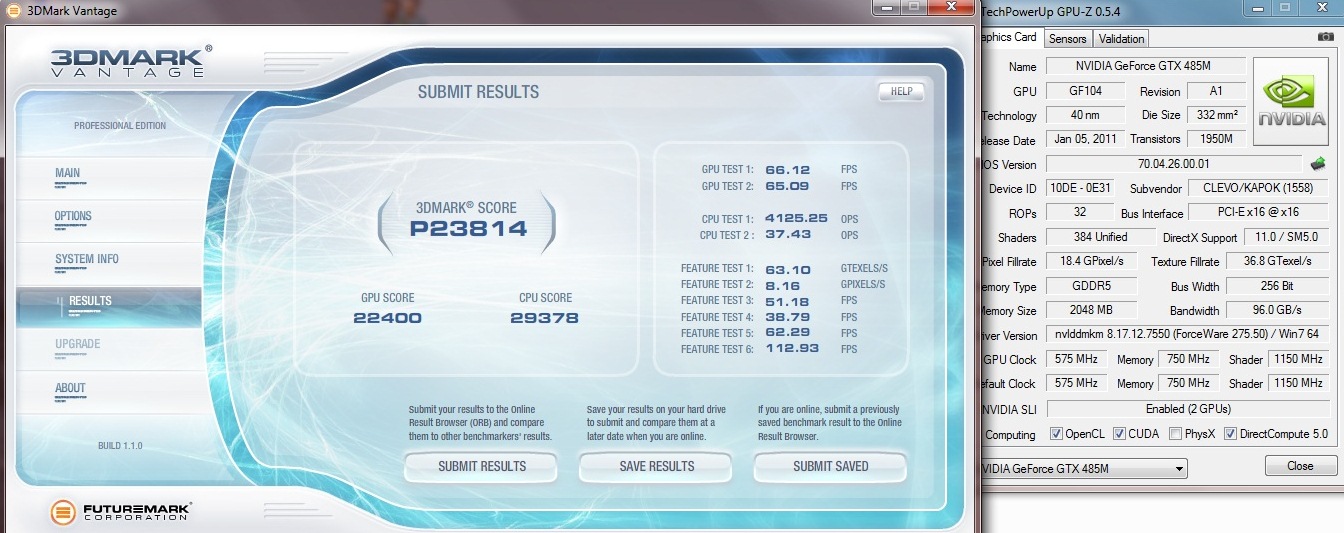Click the BIOS Version field 70.04.26.00.01

pos(1174,164)
